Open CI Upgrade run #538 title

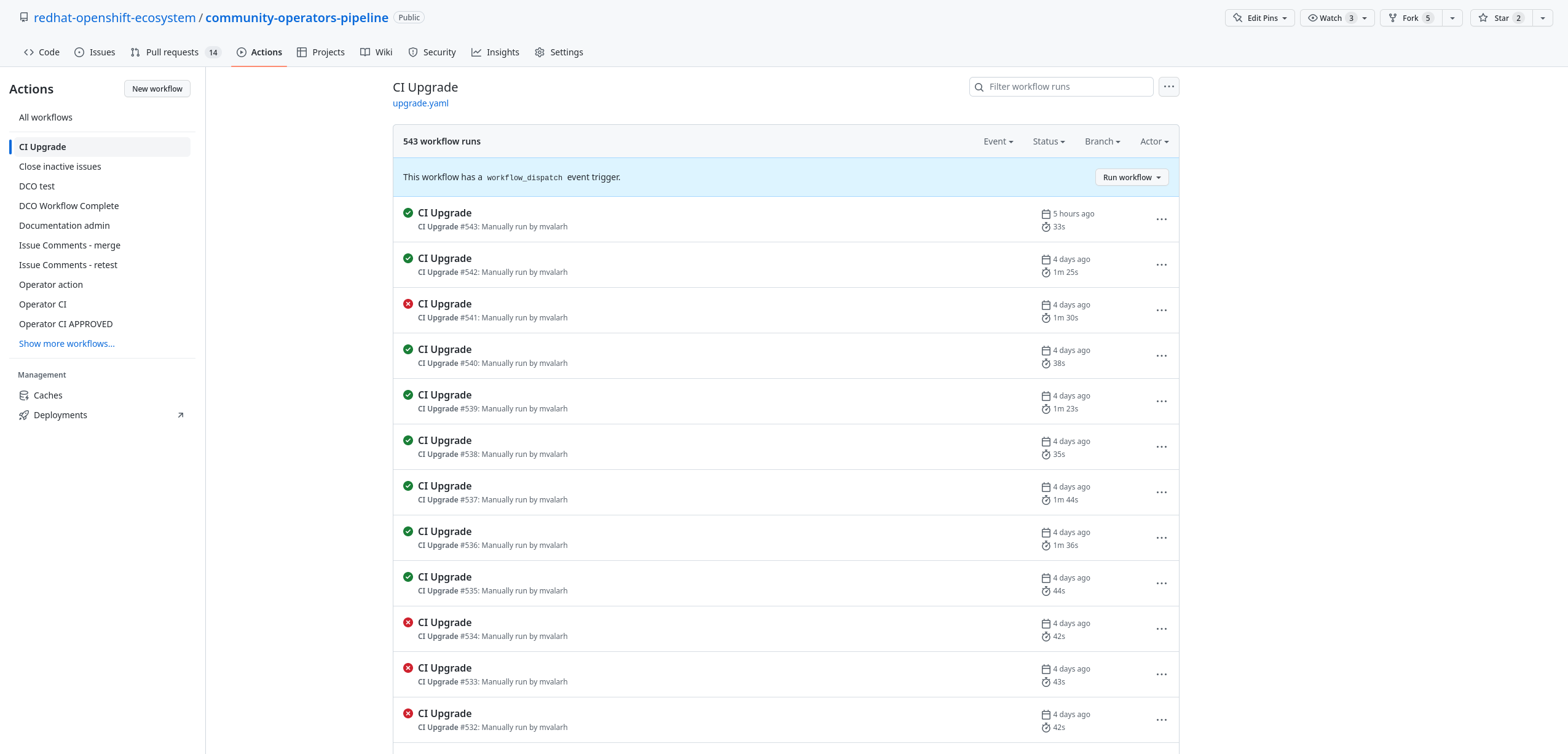444,440
